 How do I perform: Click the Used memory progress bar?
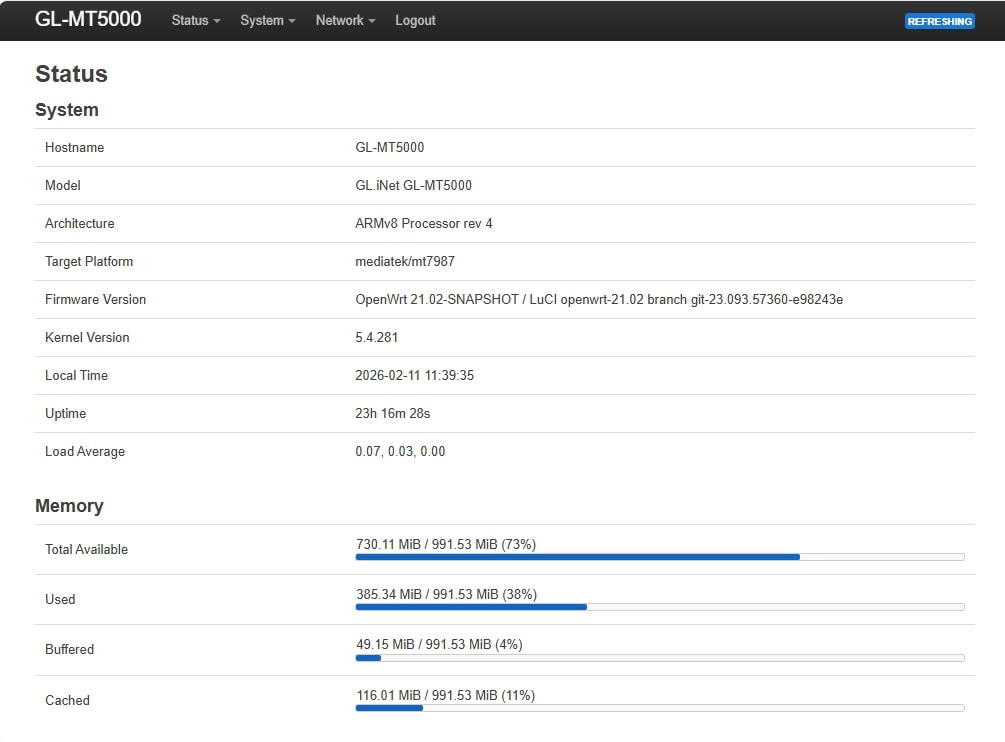pos(659,606)
